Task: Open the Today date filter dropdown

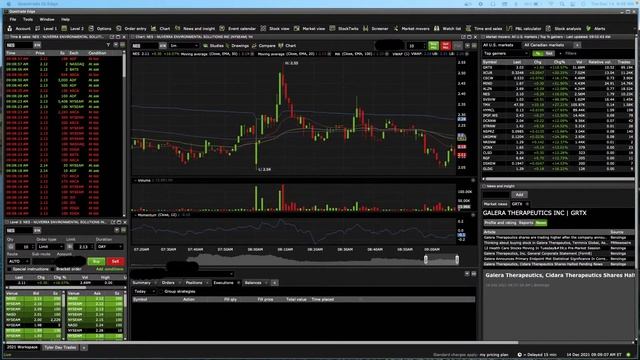Action: [144, 291]
